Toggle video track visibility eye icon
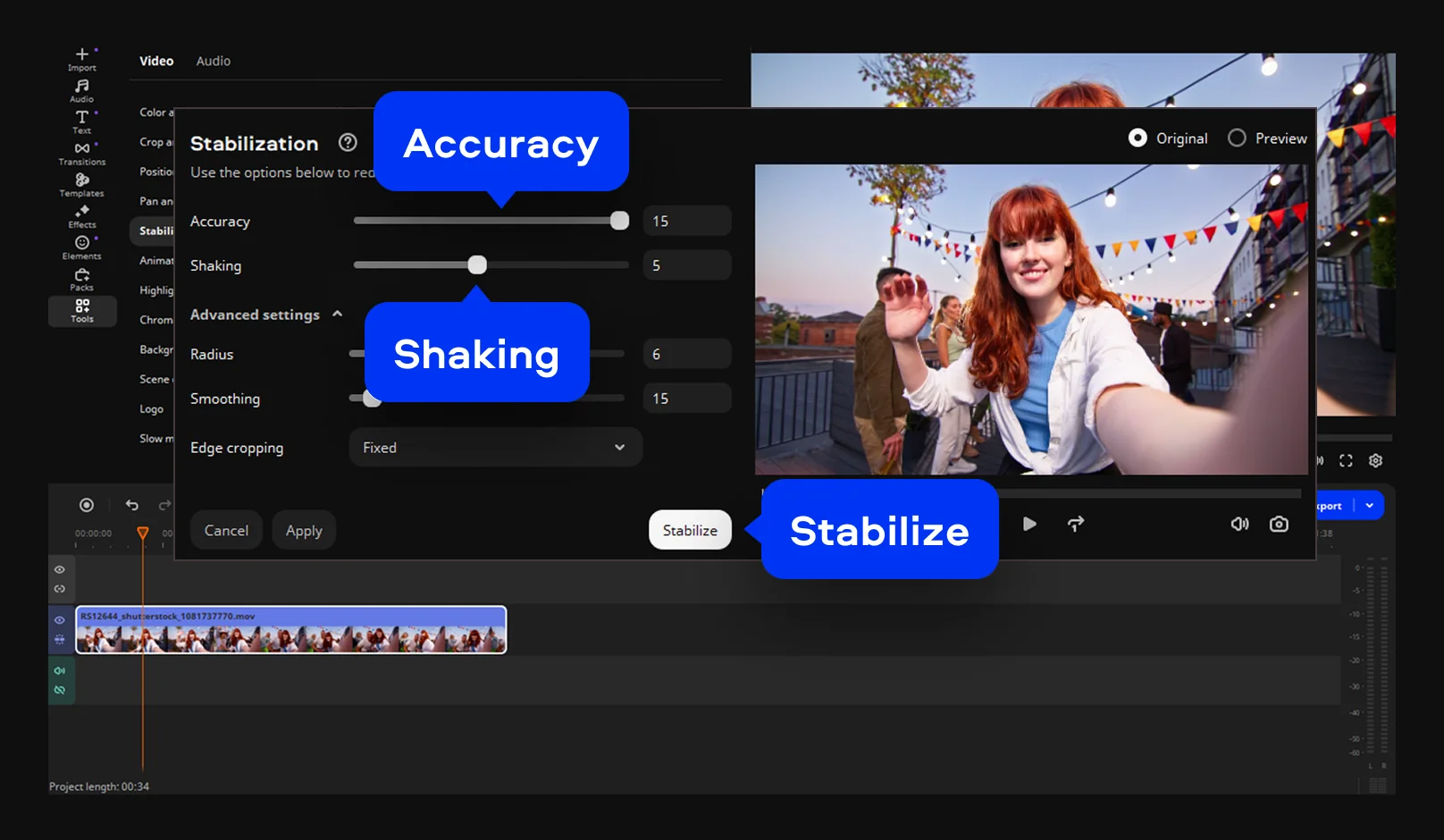Screen dimensions: 1444x840 click(60, 619)
